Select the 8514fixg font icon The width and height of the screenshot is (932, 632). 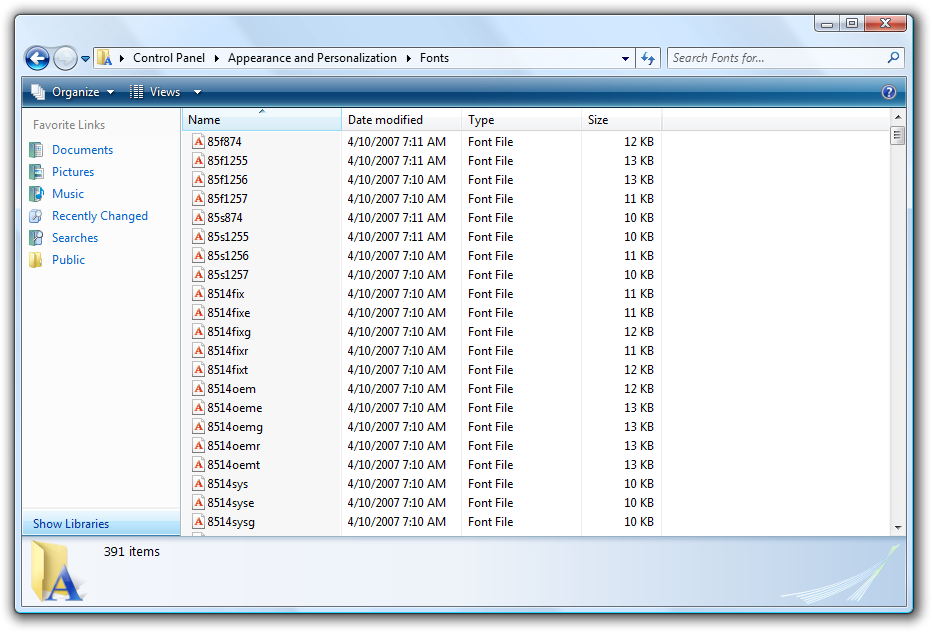point(199,332)
